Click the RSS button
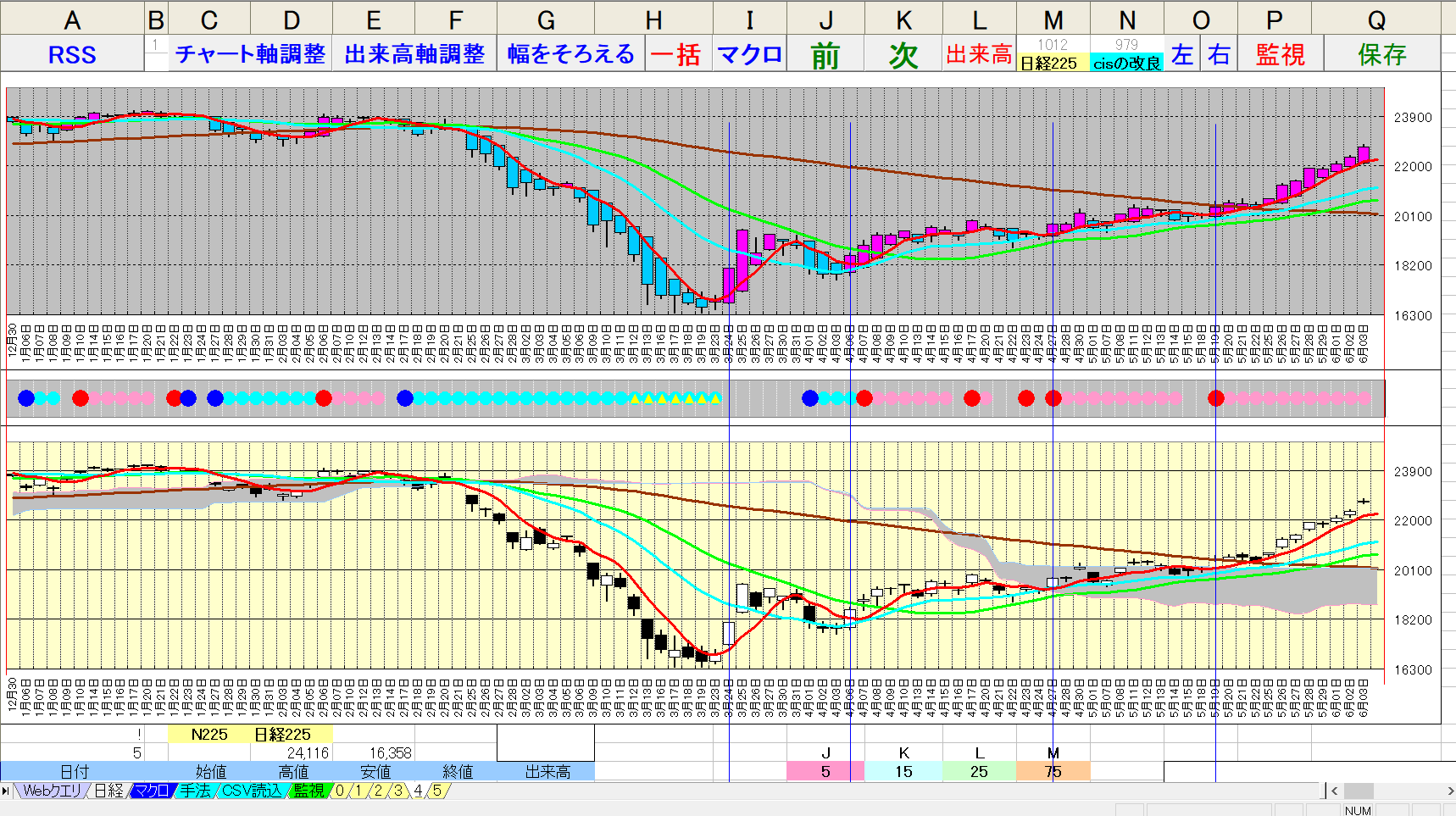1456x816 pixels. [72, 54]
